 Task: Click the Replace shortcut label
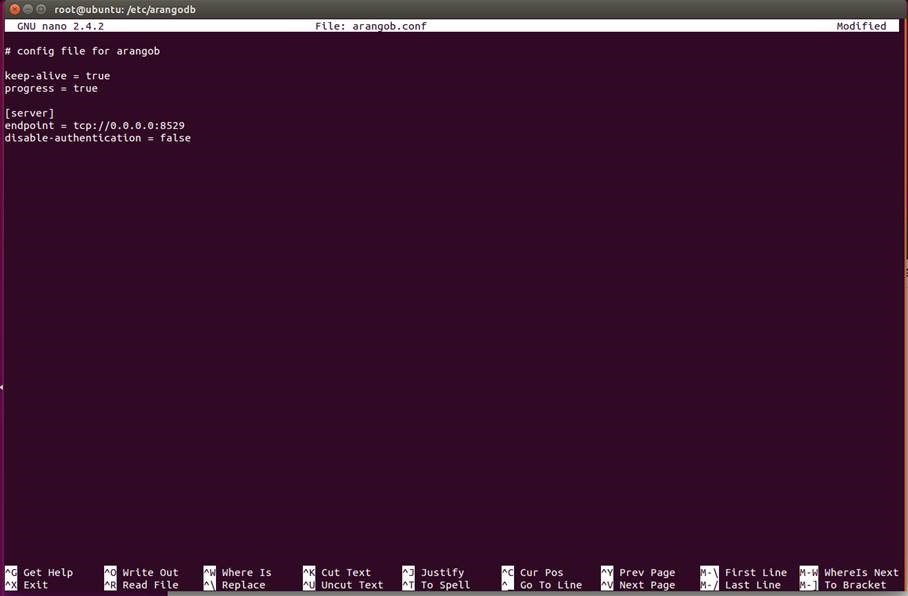tap(243, 585)
